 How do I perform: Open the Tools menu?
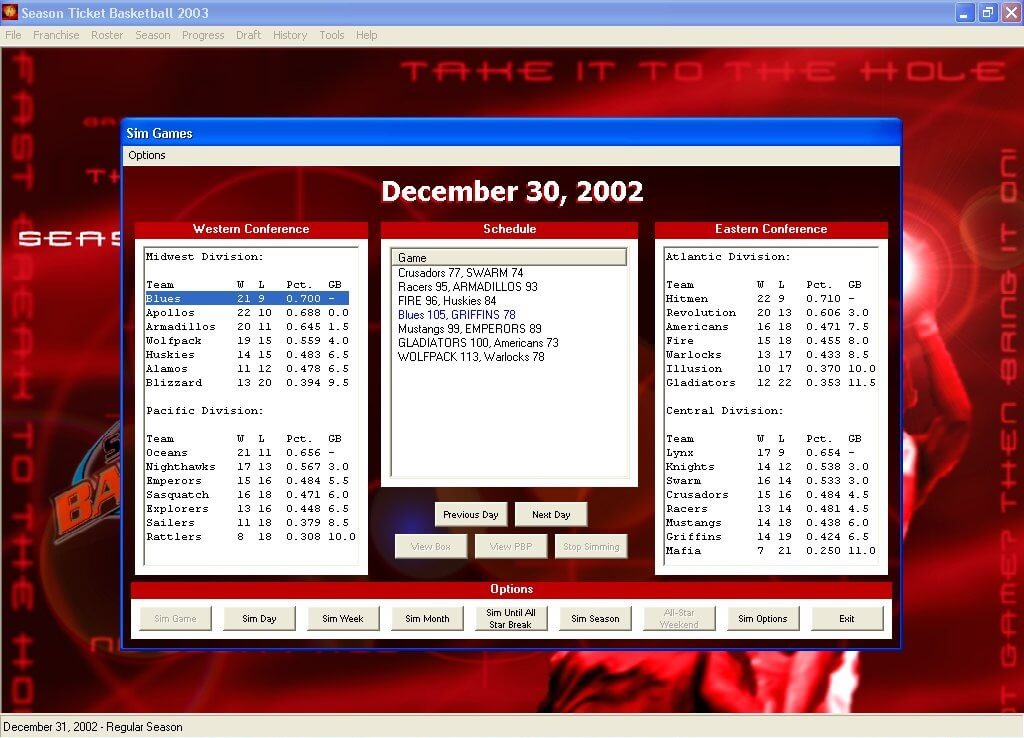[332, 35]
